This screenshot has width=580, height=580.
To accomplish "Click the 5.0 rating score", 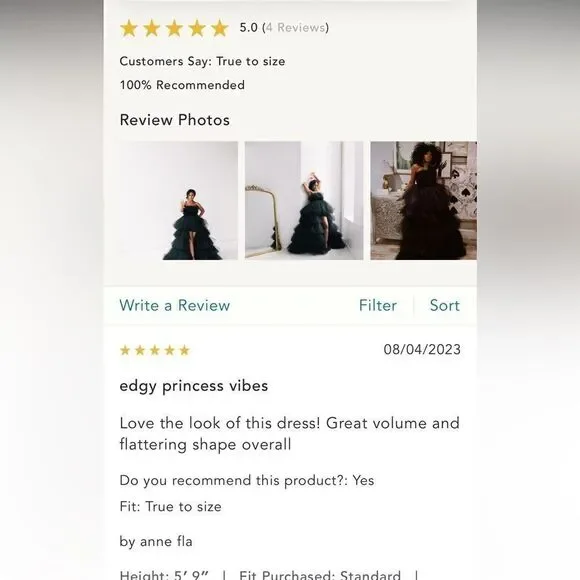I will [249, 27].
